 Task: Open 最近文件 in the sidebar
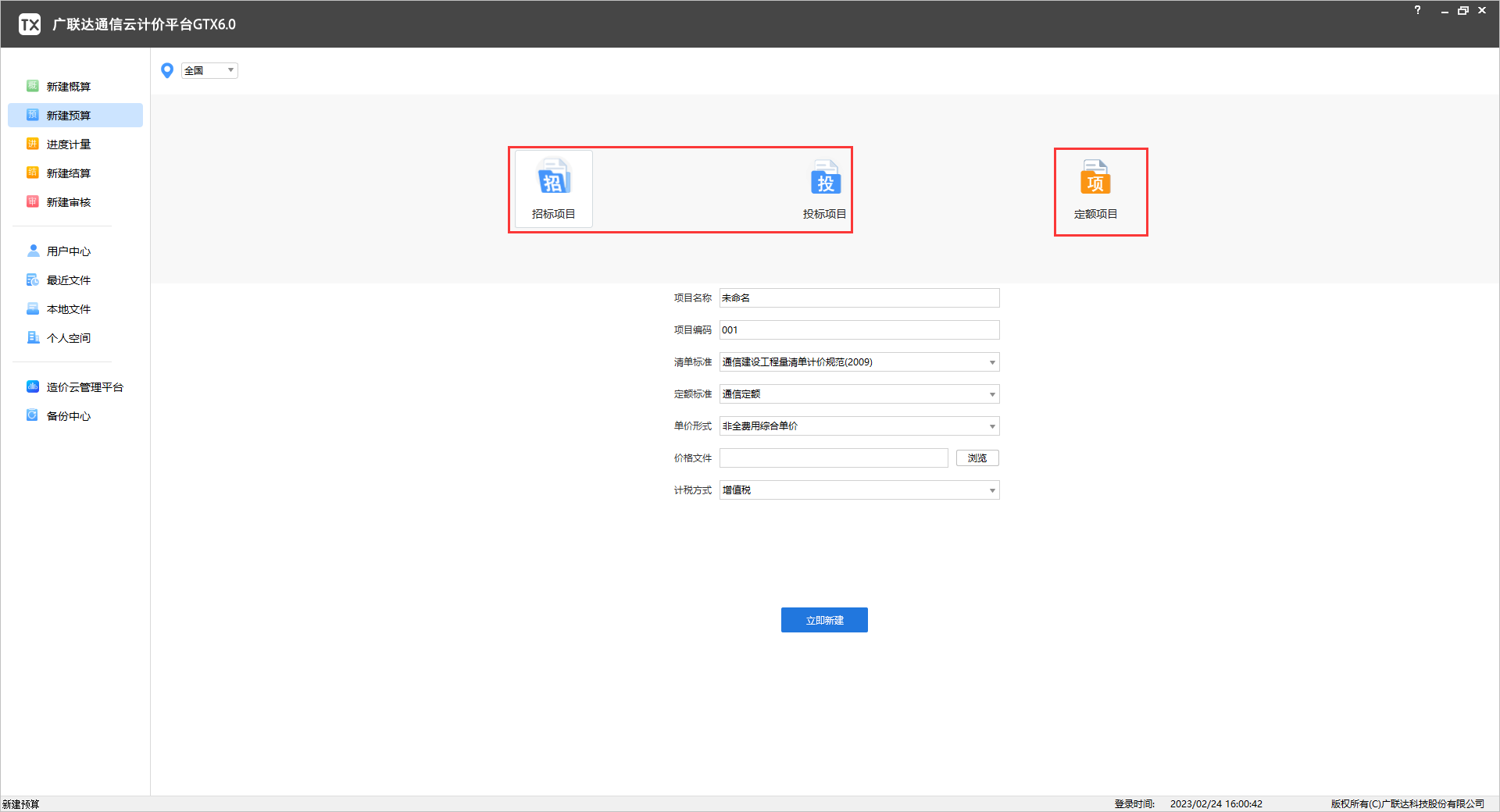[69, 280]
